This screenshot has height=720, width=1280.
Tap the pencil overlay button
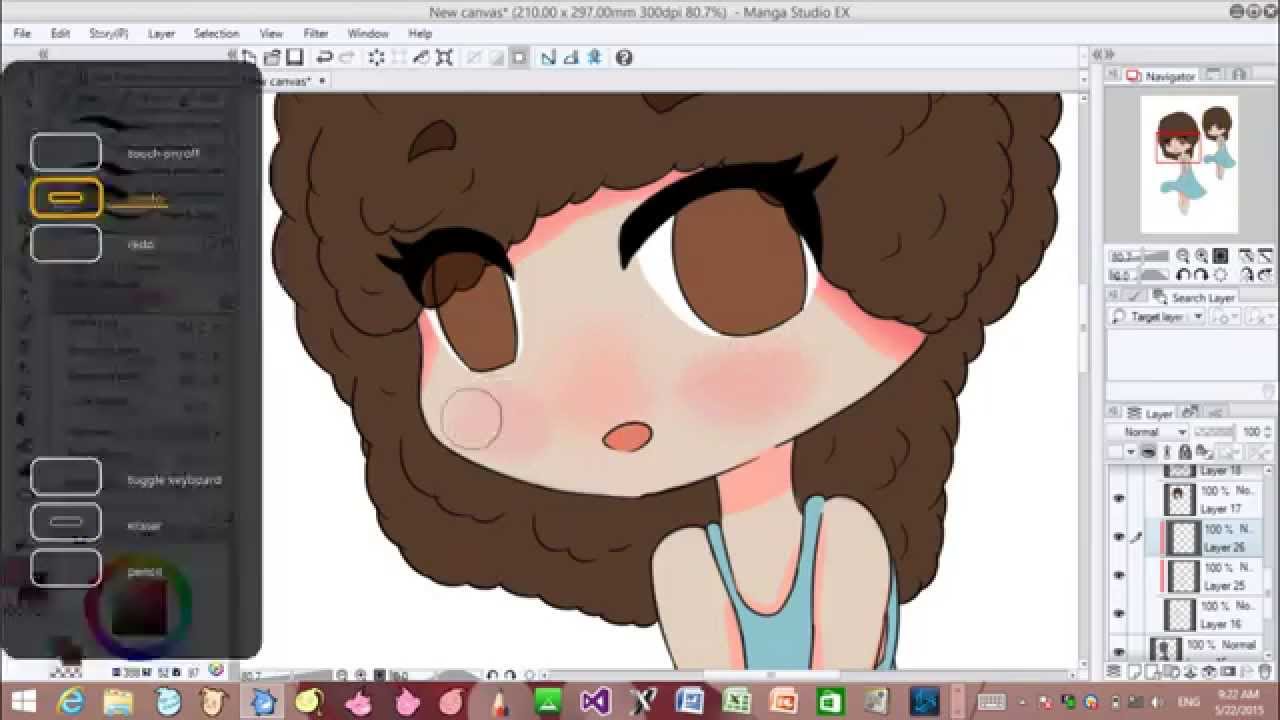66,568
